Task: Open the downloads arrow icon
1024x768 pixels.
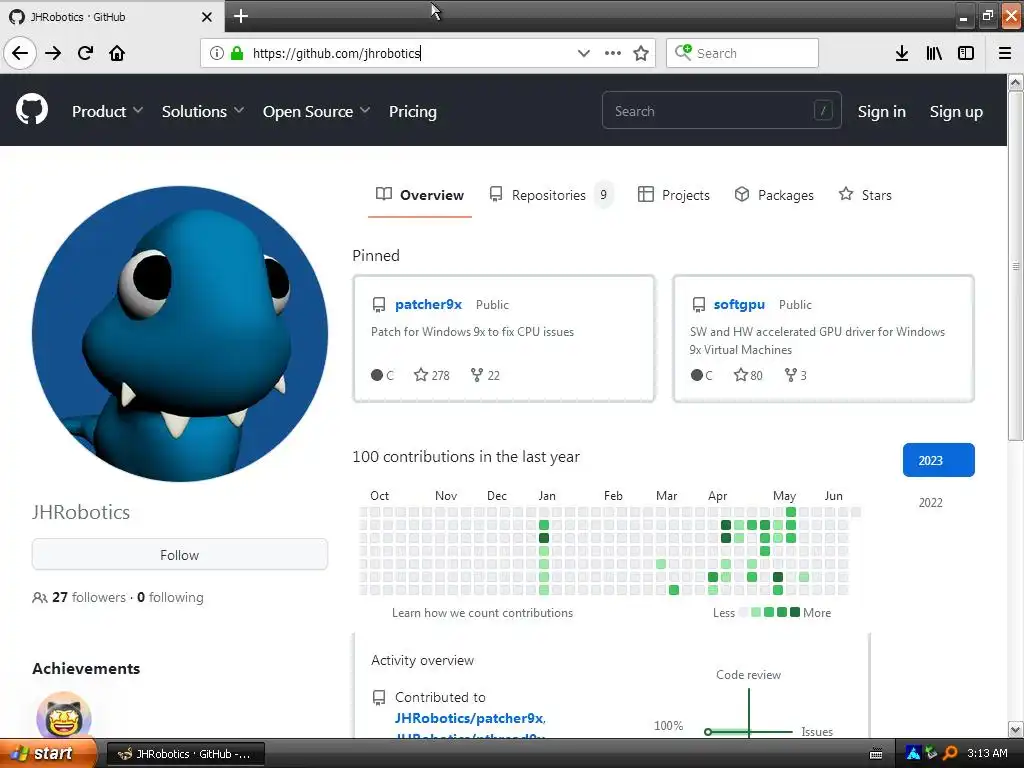Action: click(902, 53)
